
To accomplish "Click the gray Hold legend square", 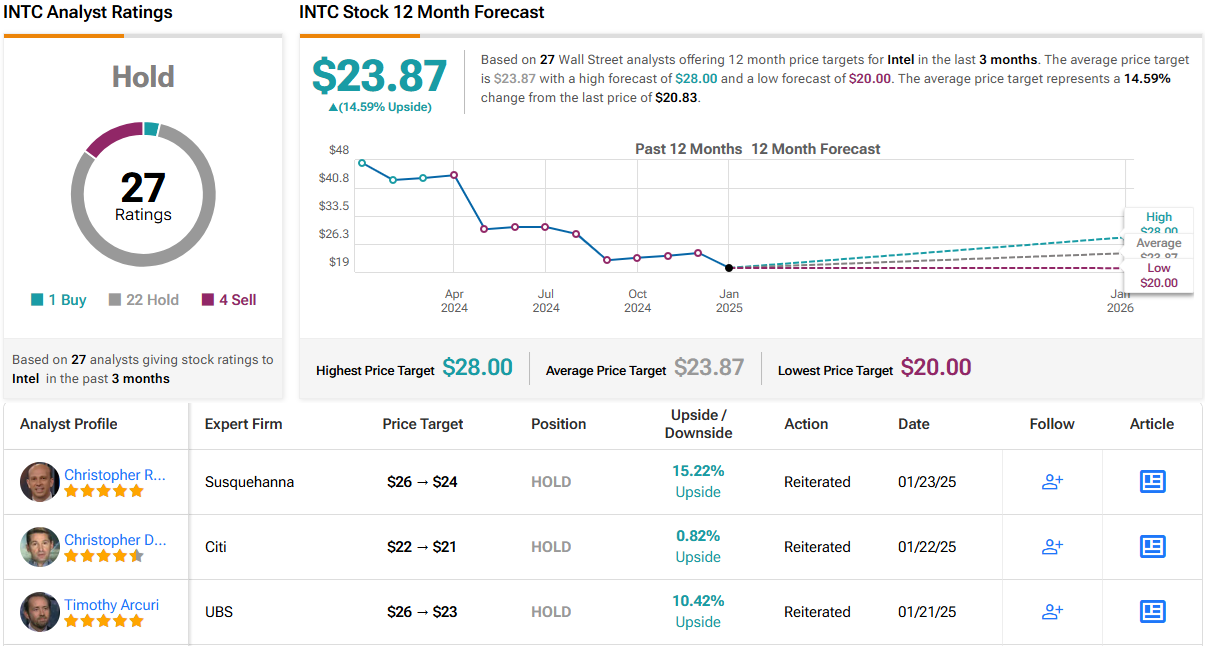I will point(115,300).
